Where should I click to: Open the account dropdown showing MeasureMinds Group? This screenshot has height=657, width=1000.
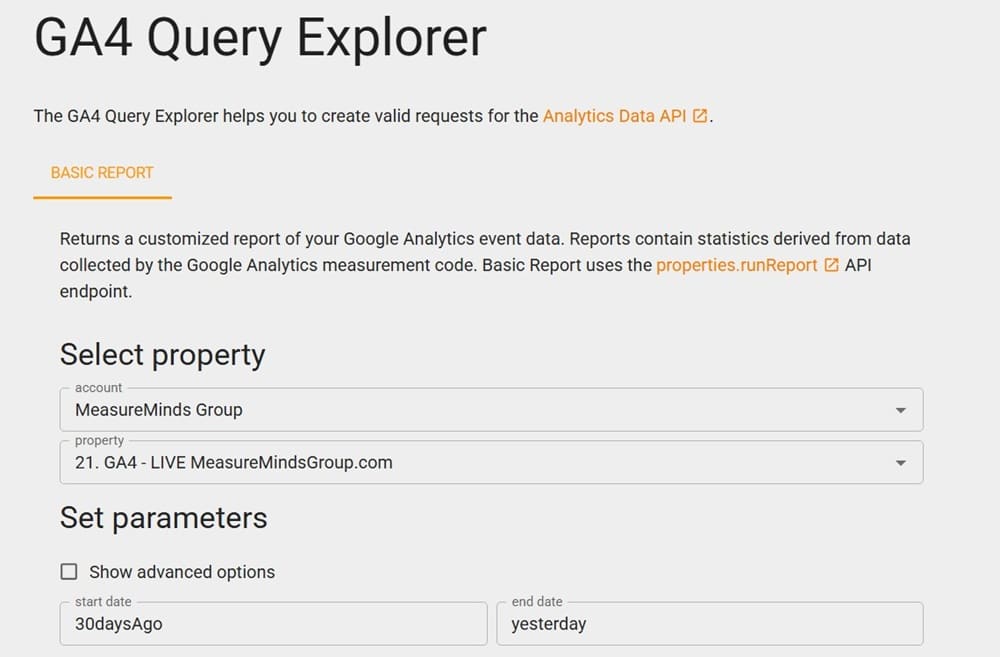tap(491, 410)
